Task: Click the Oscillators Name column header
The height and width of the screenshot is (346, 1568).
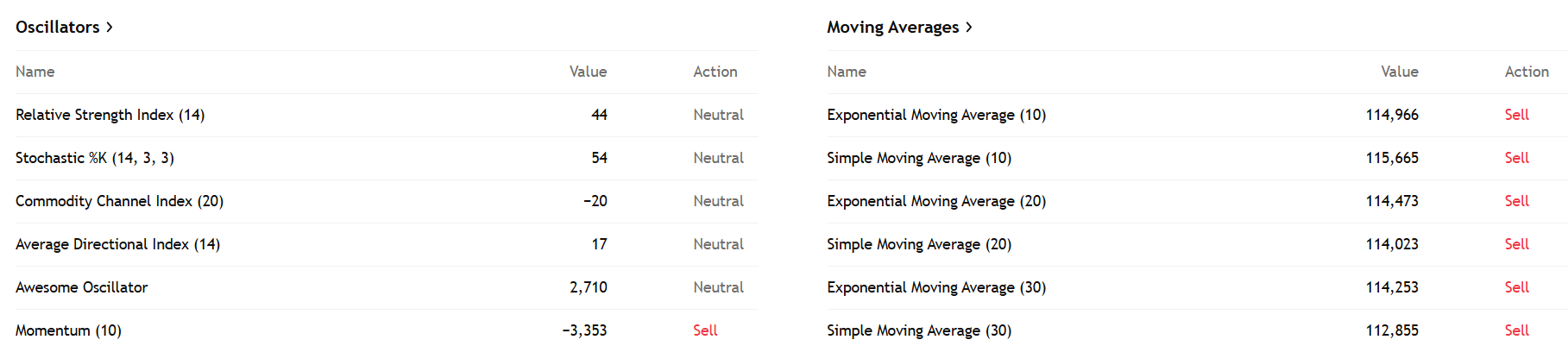Action: pyautogui.click(x=35, y=72)
